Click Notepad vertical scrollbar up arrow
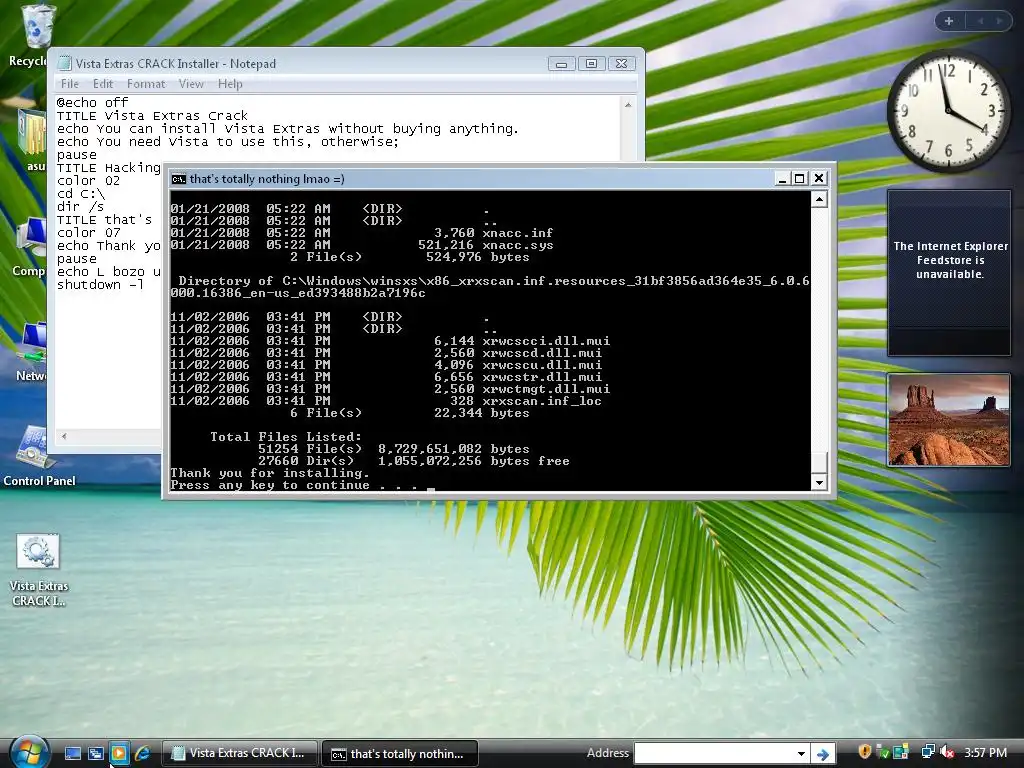The height and width of the screenshot is (768, 1024). (628, 104)
